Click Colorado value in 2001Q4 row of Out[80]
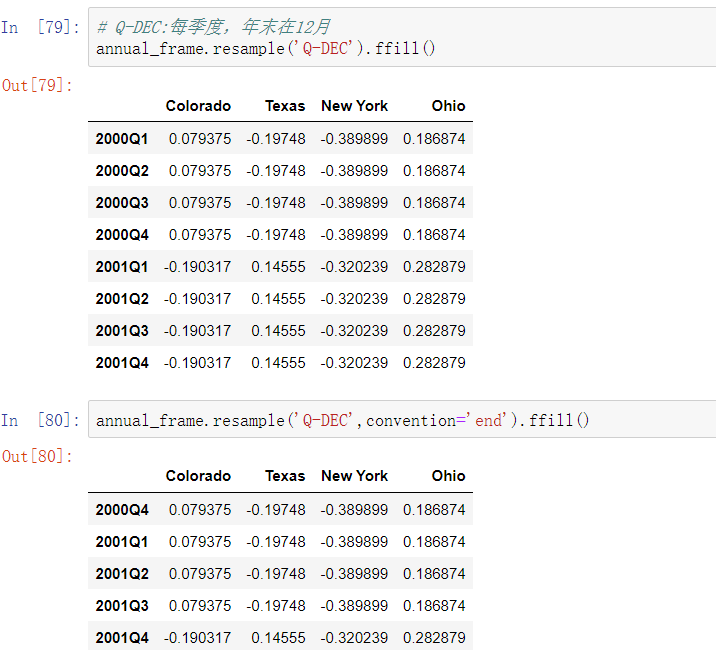Image resolution: width=716 pixels, height=650 pixels. point(197,638)
